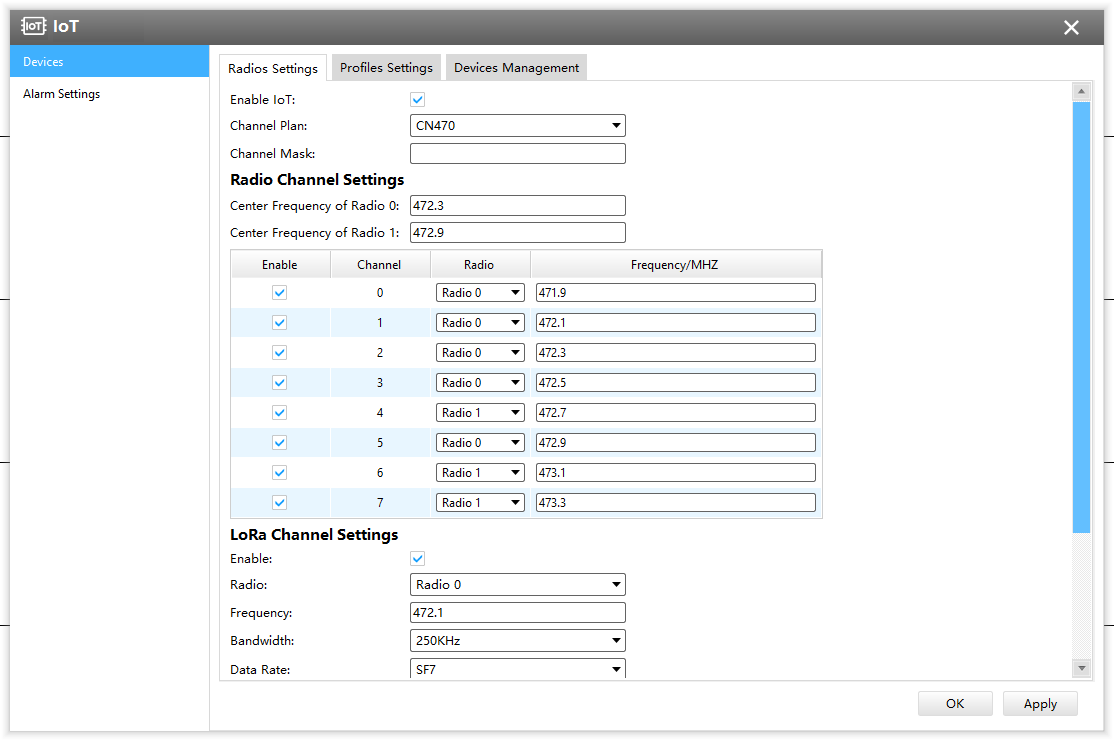Toggle the enable checkbox for channel 7
This screenshot has height=741, width=1114.
coord(279,502)
